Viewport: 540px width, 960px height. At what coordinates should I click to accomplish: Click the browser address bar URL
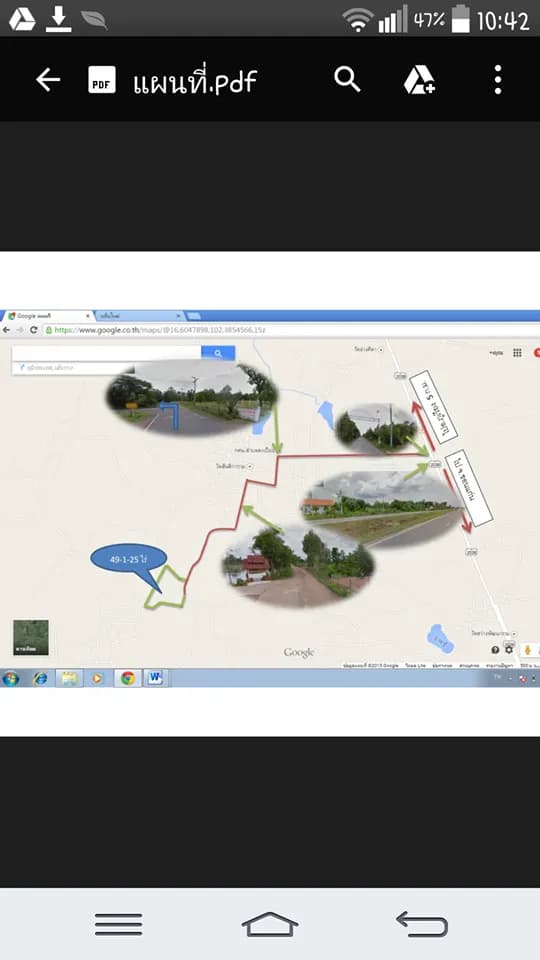pos(160,330)
